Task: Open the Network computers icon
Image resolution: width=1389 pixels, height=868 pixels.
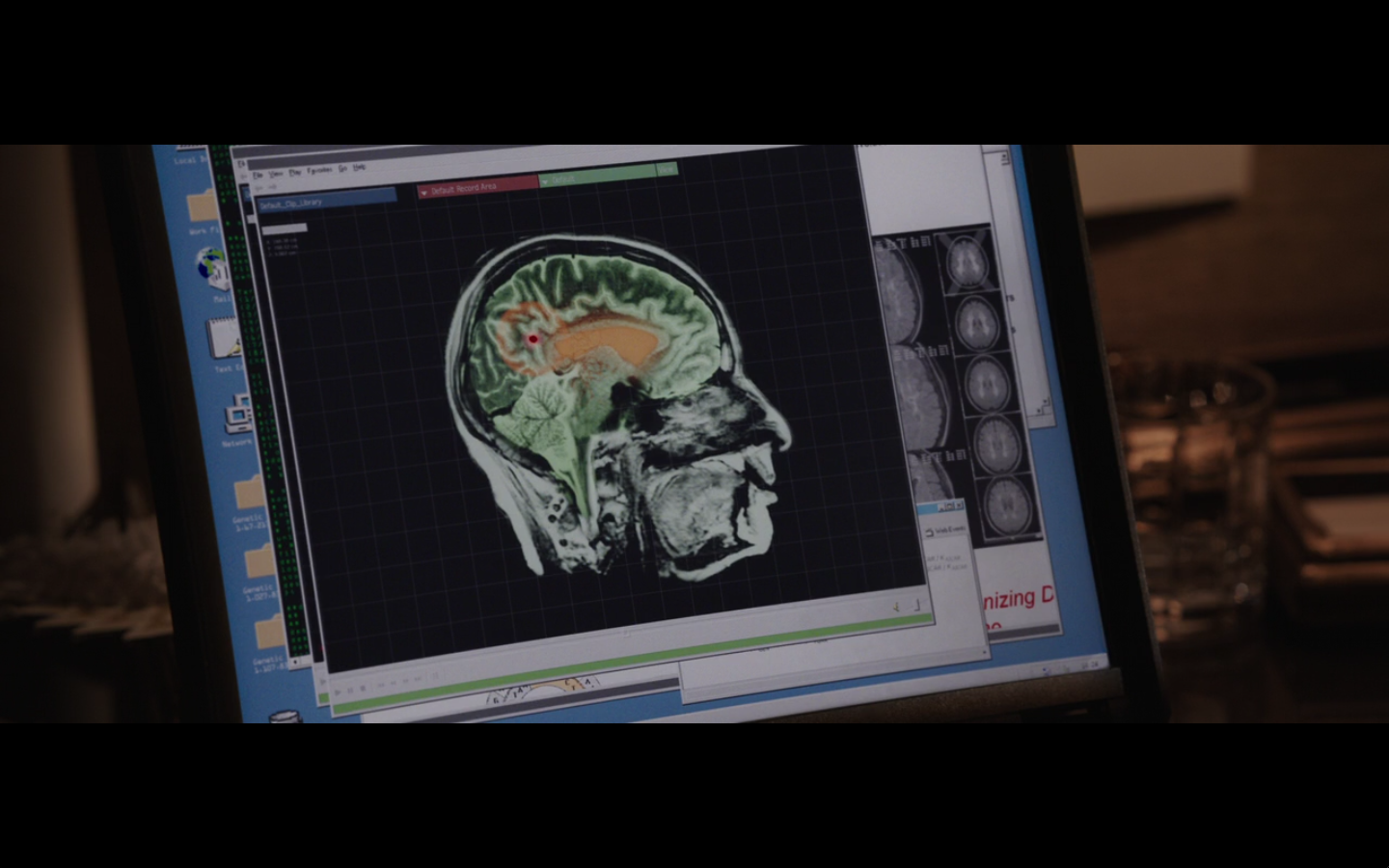Action: coord(237,415)
